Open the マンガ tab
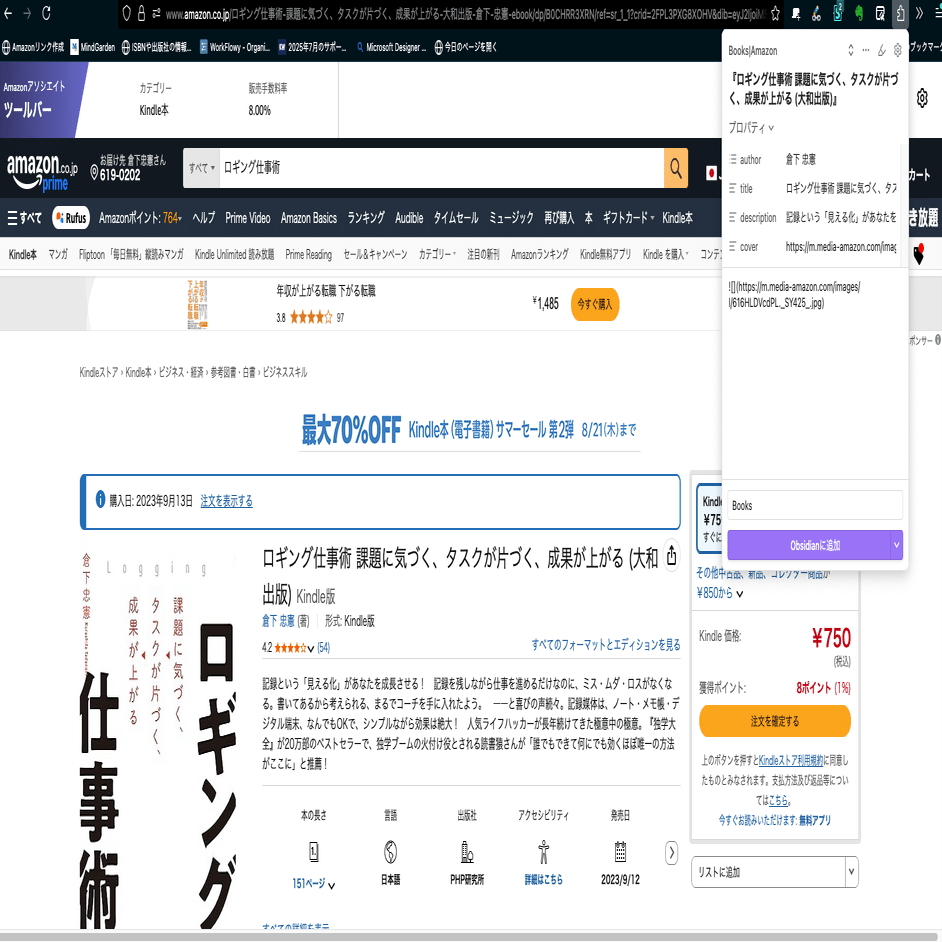Screen dimensions: 942x942 click(58, 255)
